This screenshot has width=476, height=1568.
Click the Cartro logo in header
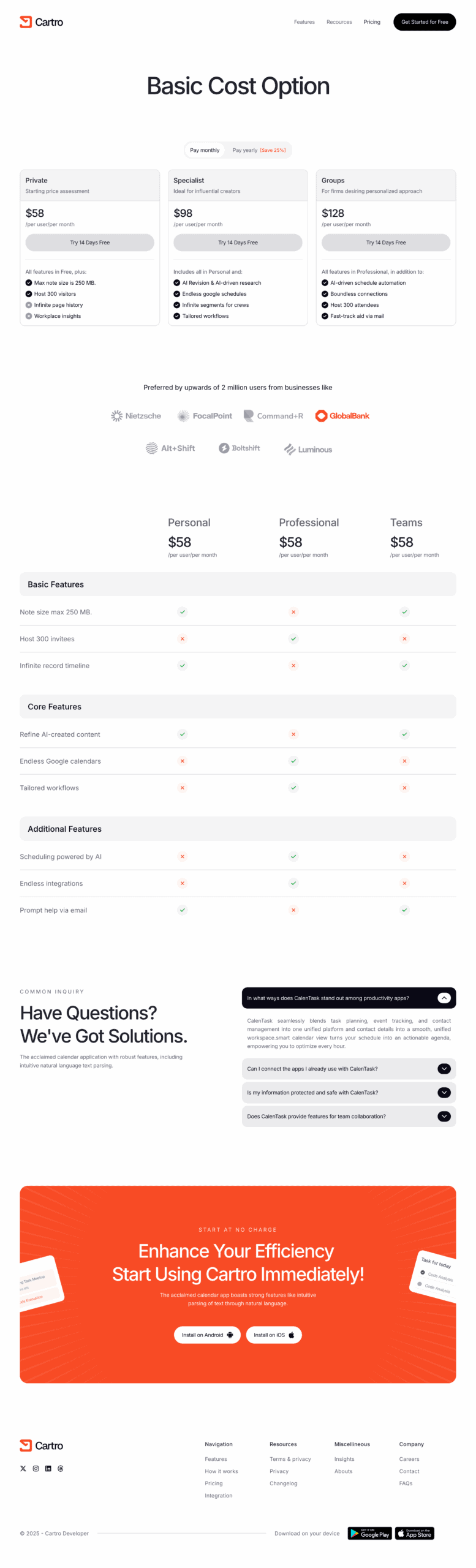coord(41,22)
